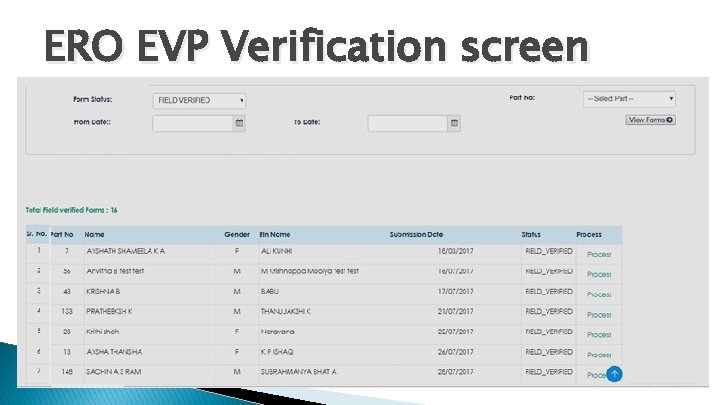Click the Part No filter label
Viewport: 720px width, 405px height.
pos(522,97)
